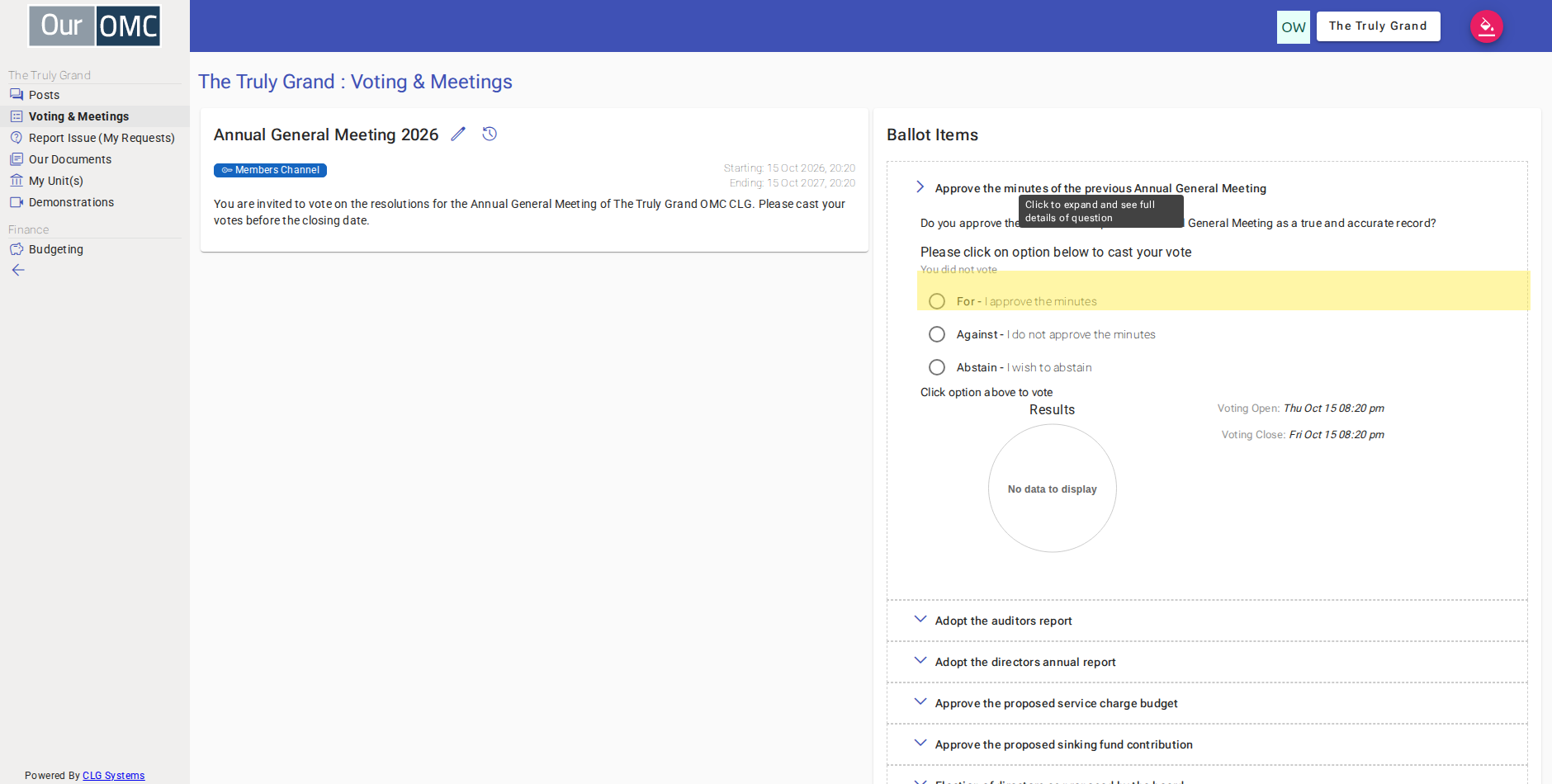Click the My Unit(s) building icon
This screenshot has width=1552, height=784.
tap(17, 181)
